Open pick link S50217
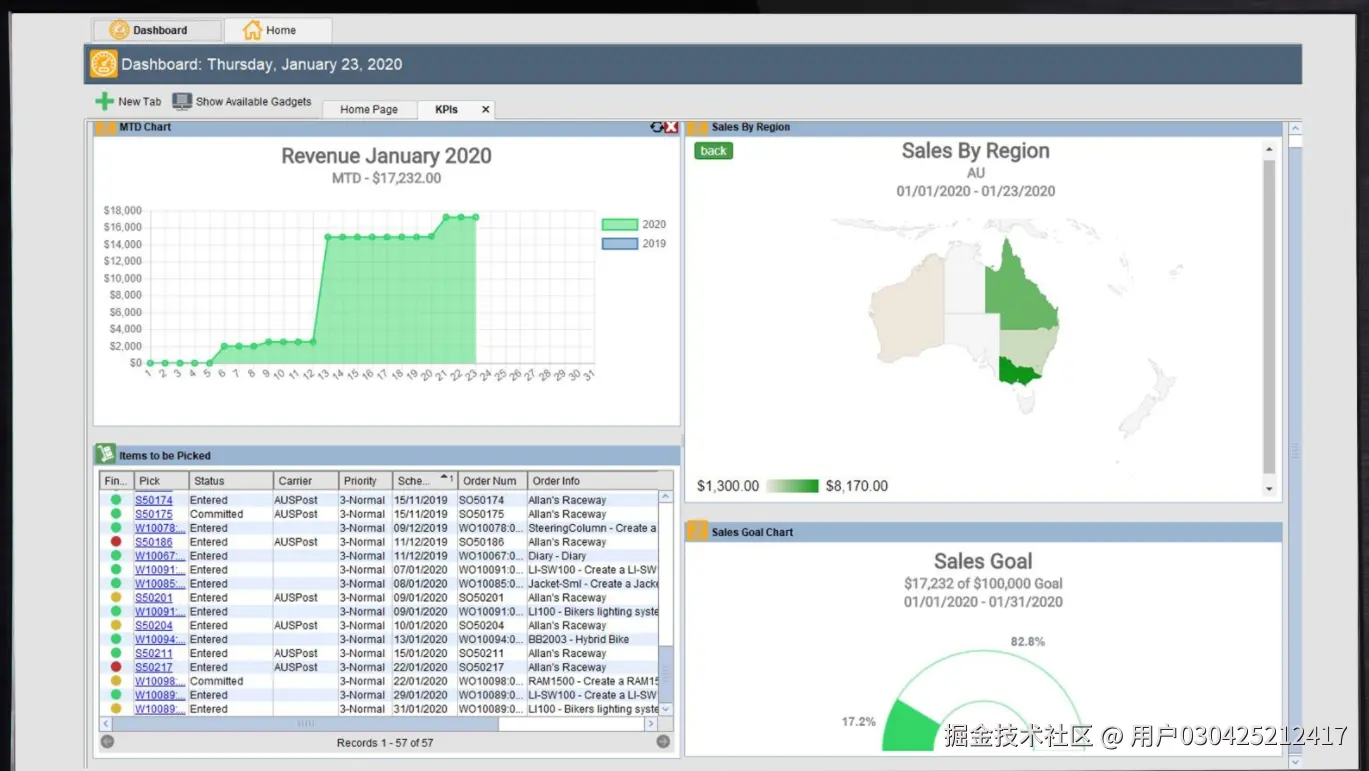Viewport: 1369px width, 771px height. coord(154,667)
